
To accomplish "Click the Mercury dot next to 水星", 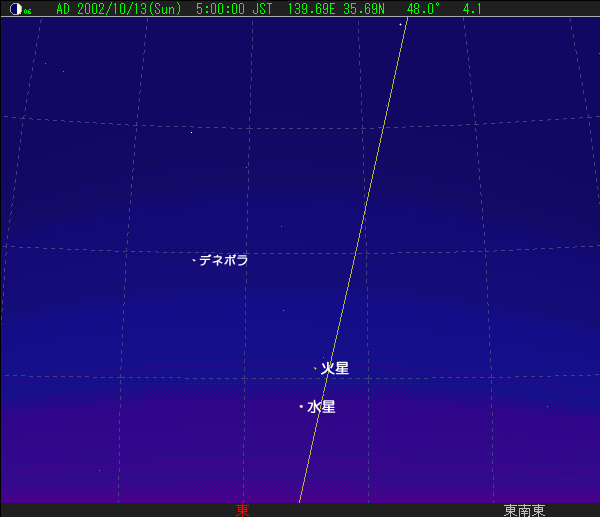I will (301, 406).
